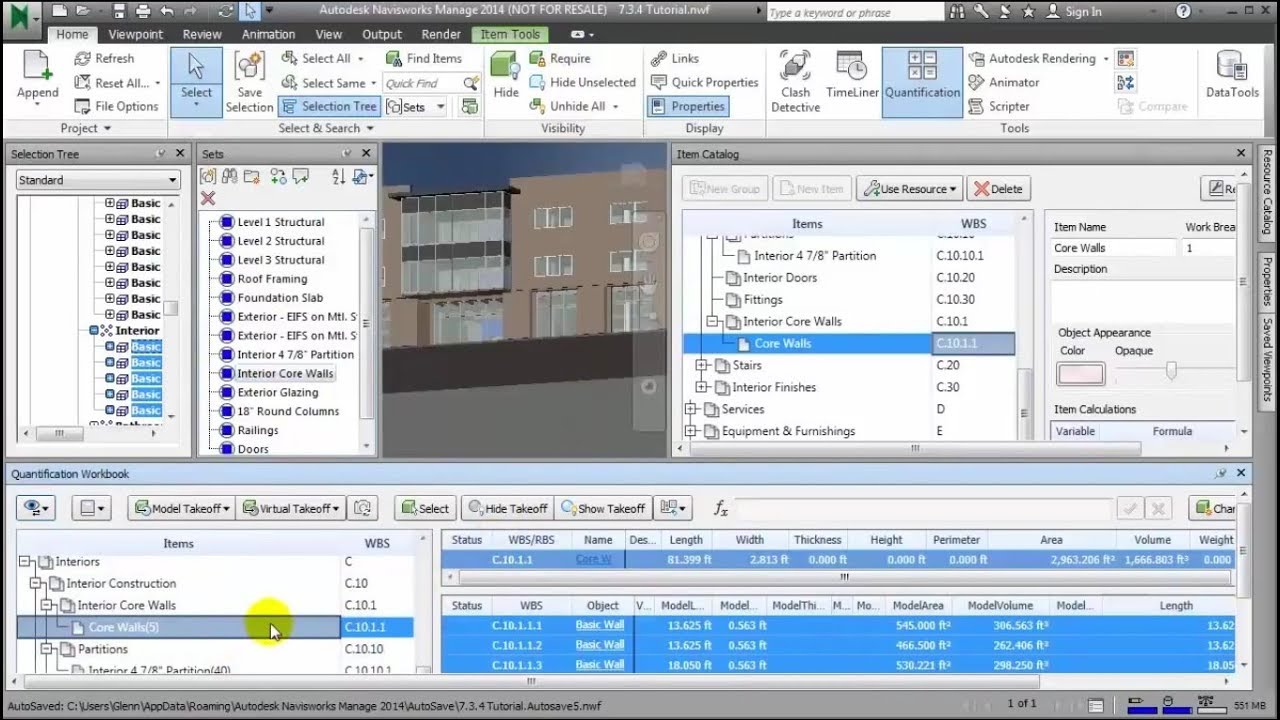Open the Sets dropdown in ribbon
Image resolution: width=1280 pixels, height=720 pixels.
click(415, 107)
